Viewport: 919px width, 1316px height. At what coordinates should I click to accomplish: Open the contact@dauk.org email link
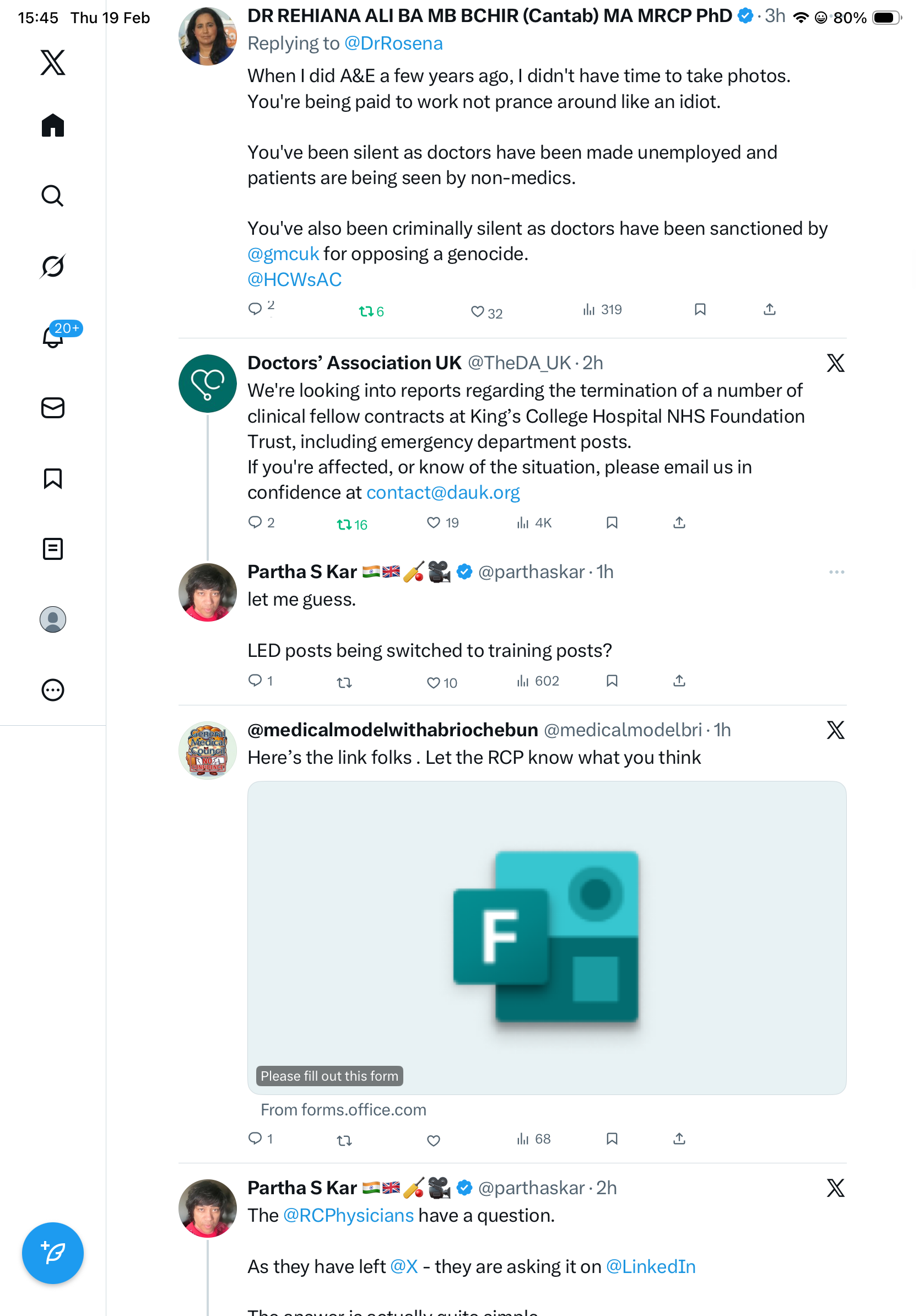click(x=443, y=492)
